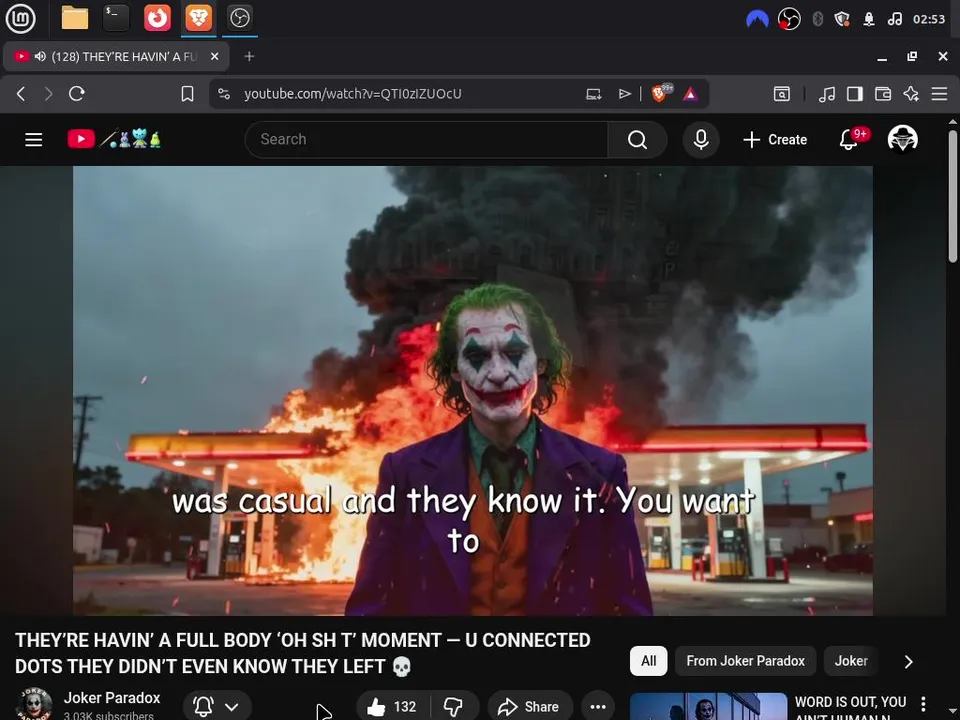Close the YouTube browser tab
The width and height of the screenshot is (960, 720).
click(214, 56)
